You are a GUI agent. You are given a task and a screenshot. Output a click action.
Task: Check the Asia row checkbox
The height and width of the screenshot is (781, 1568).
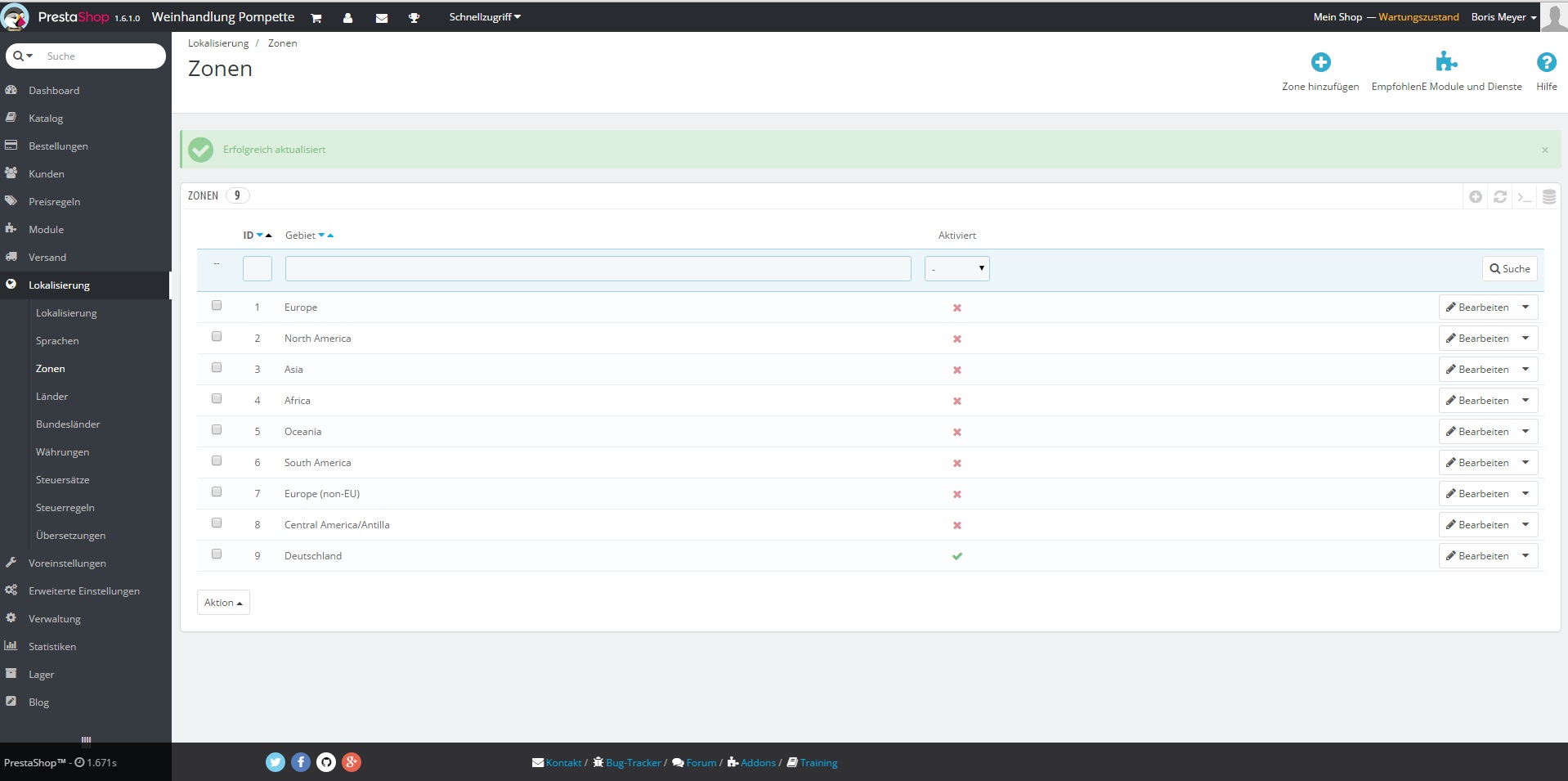coord(217,368)
